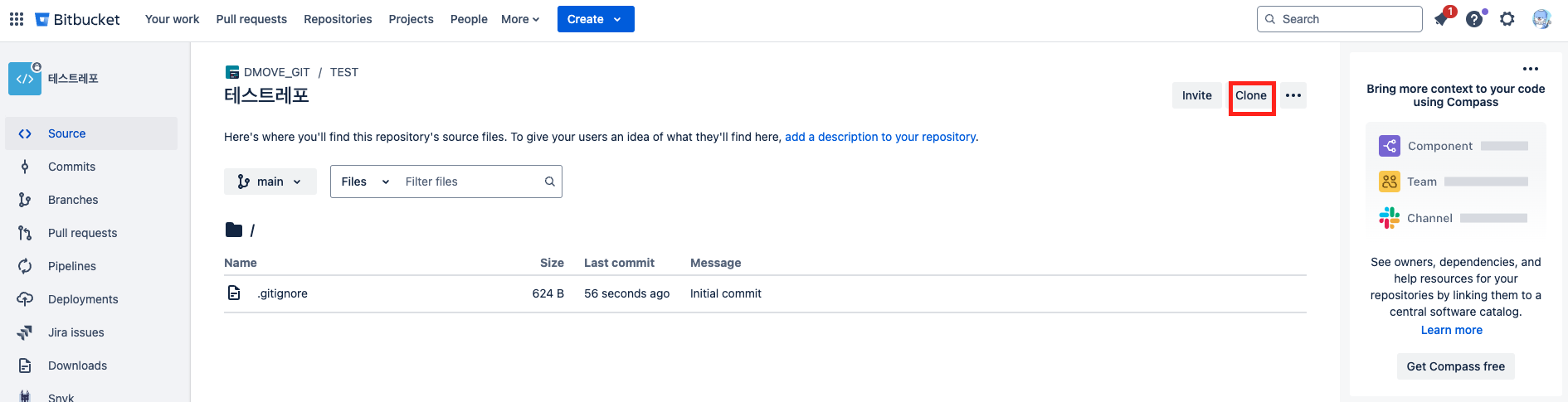Open the Compass panel more options ellipsis
Viewport: 1568px width, 402px height.
(x=1531, y=69)
